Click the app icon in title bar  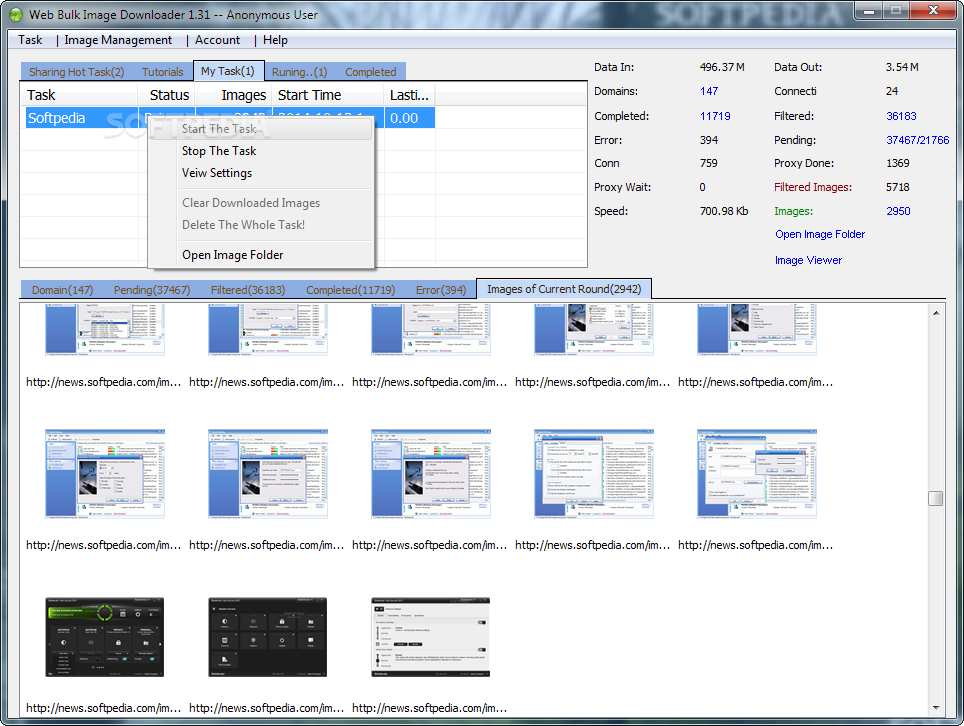[16, 14]
